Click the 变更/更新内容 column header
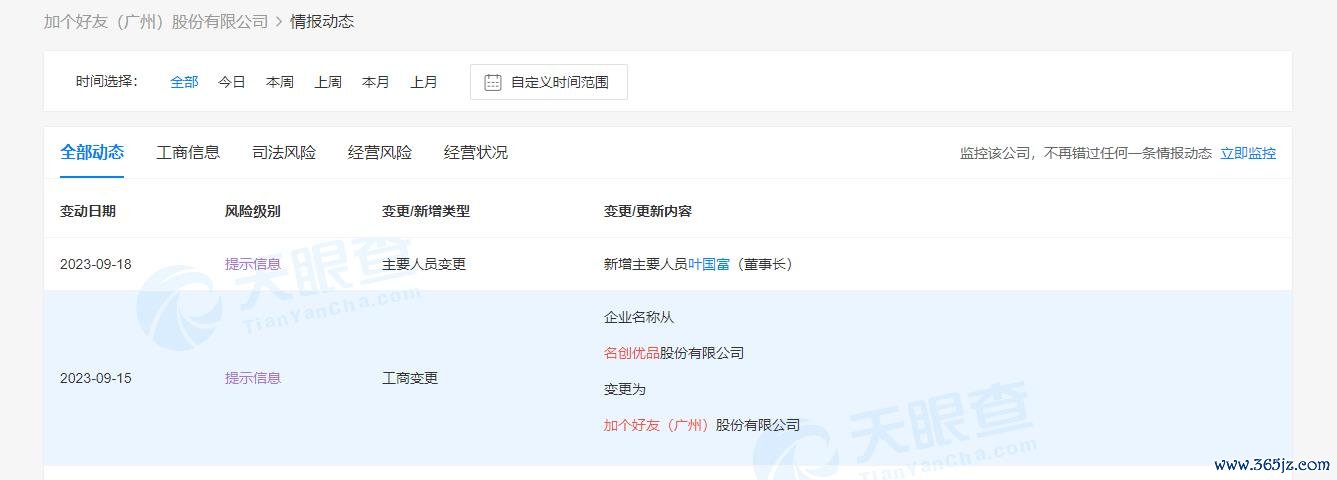Screen dimensions: 1337x480 [x=648, y=211]
